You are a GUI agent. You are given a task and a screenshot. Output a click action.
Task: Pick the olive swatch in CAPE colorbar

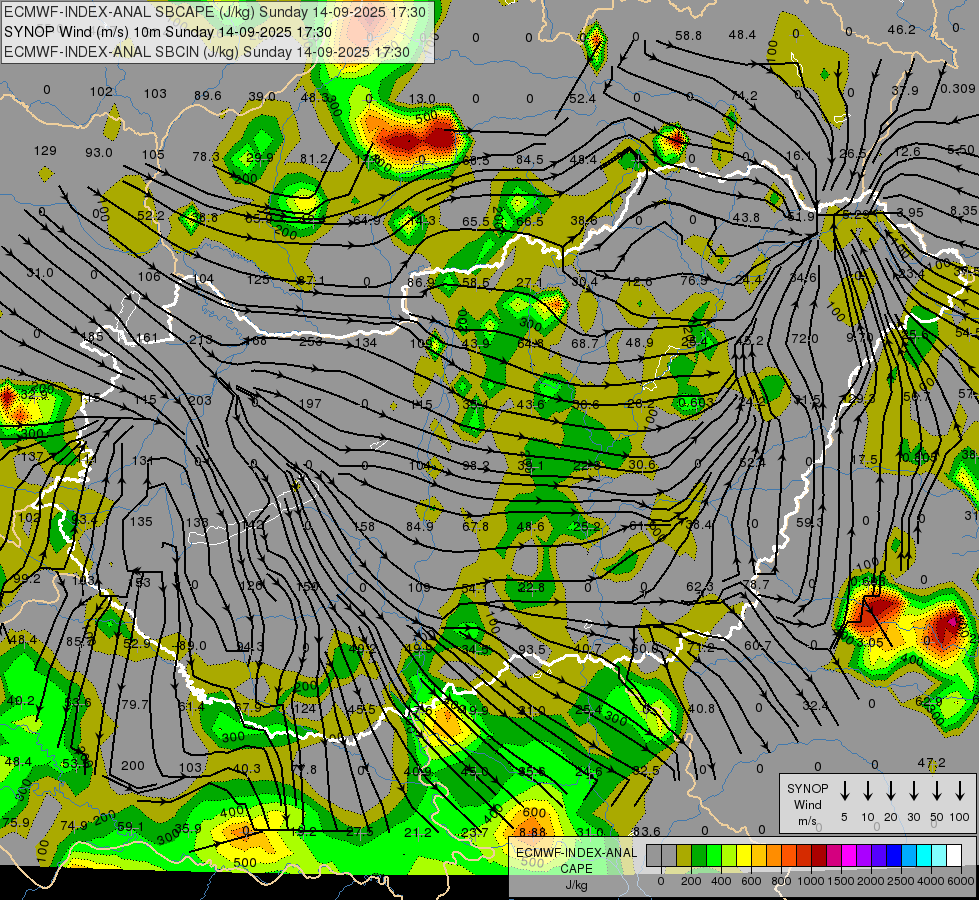[x=684, y=856]
